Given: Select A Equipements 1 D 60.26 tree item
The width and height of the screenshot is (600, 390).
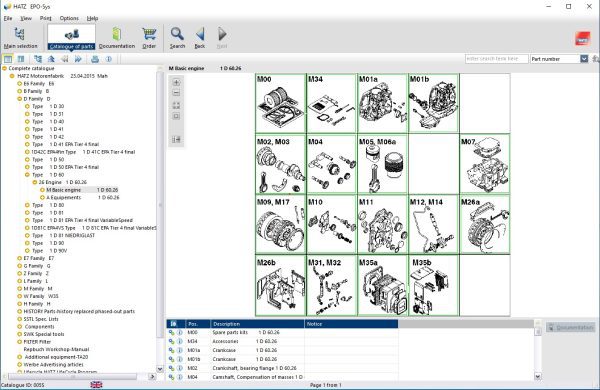Looking at the screenshot, I should click(x=83, y=197).
